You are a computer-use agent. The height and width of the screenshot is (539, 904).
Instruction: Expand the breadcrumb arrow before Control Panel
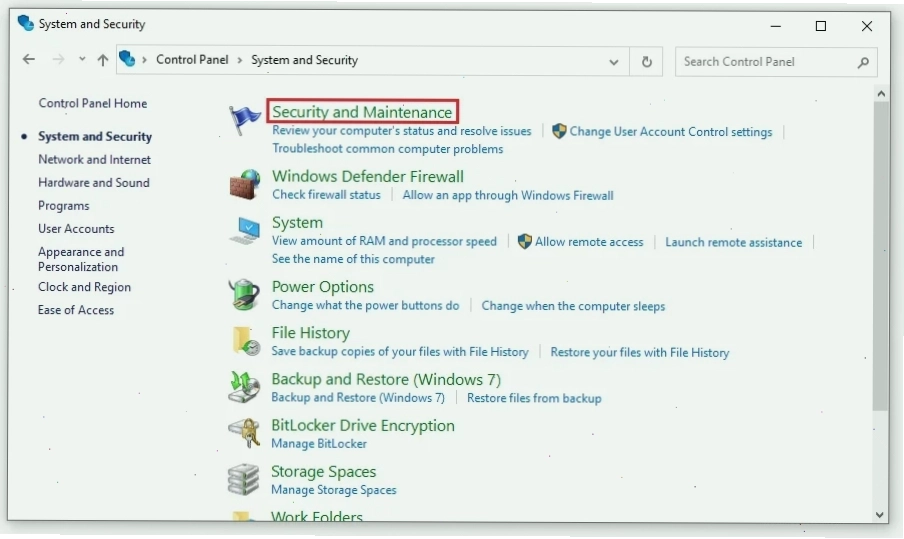(x=144, y=60)
